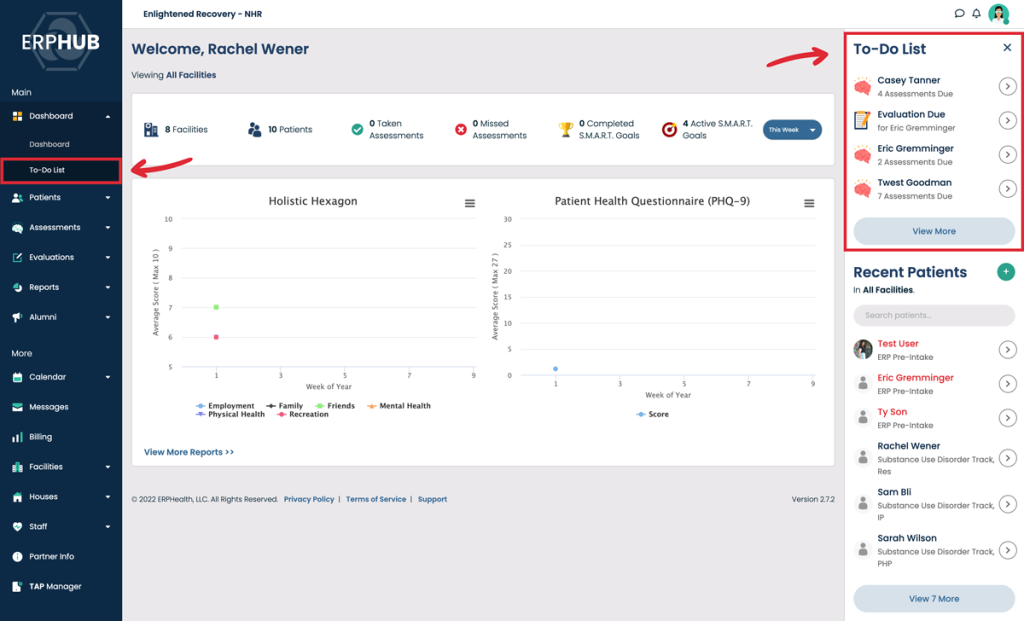
Task: Click the Search patients field
Action: [x=934, y=315]
